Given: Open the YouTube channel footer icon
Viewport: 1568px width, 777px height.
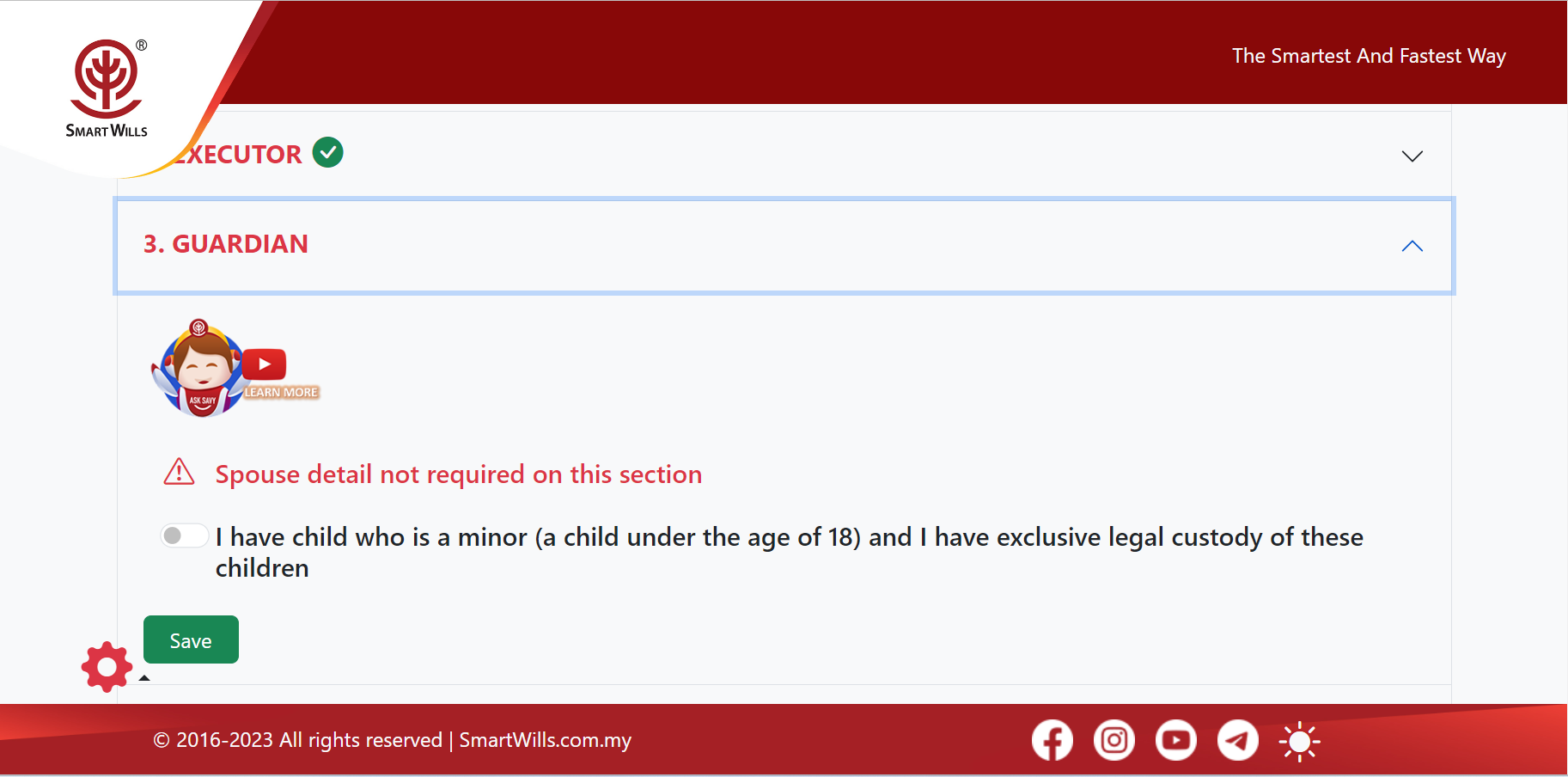Looking at the screenshot, I should coord(1175,740).
